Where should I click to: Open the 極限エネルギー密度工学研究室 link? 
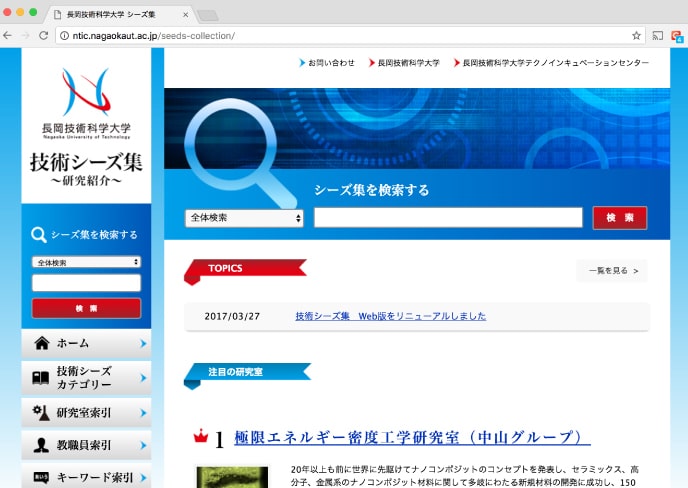[412, 438]
